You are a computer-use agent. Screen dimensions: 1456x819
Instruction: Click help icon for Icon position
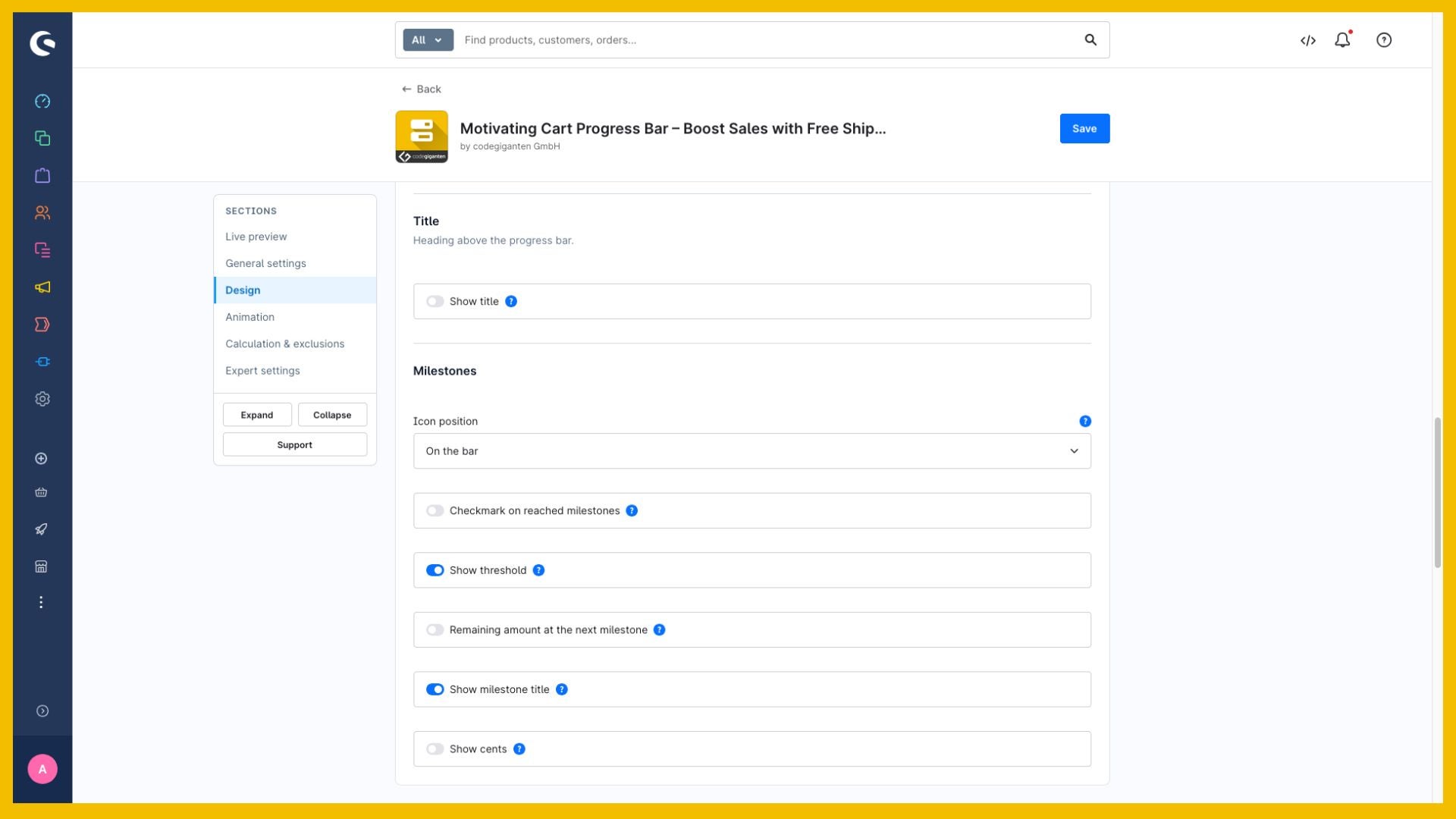click(1085, 422)
